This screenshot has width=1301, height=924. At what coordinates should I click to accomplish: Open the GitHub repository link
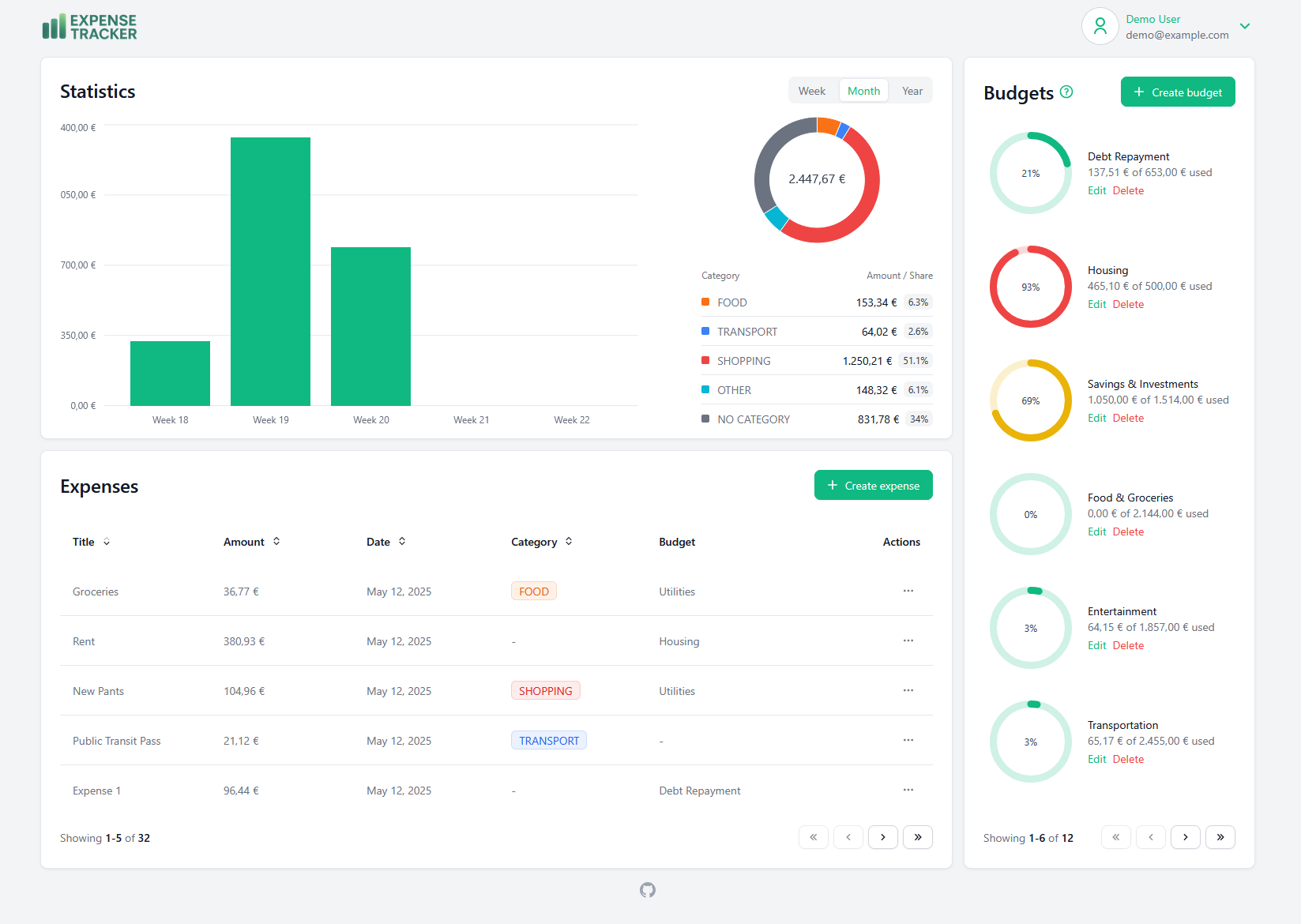click(x=648, y=890)
